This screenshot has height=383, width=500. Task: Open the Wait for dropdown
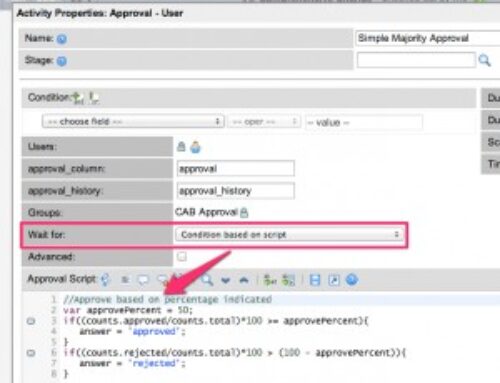[289, 235]
